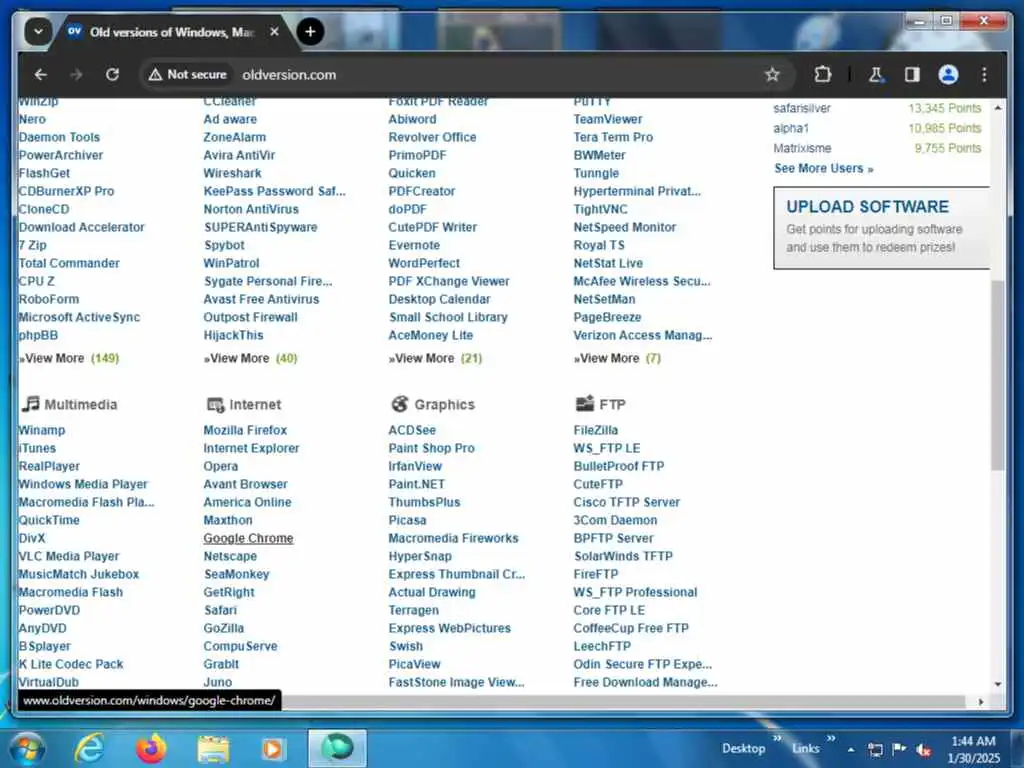
Task: Launch Internet Explorer from the taskbar
Action: click(x=89, y=748)
